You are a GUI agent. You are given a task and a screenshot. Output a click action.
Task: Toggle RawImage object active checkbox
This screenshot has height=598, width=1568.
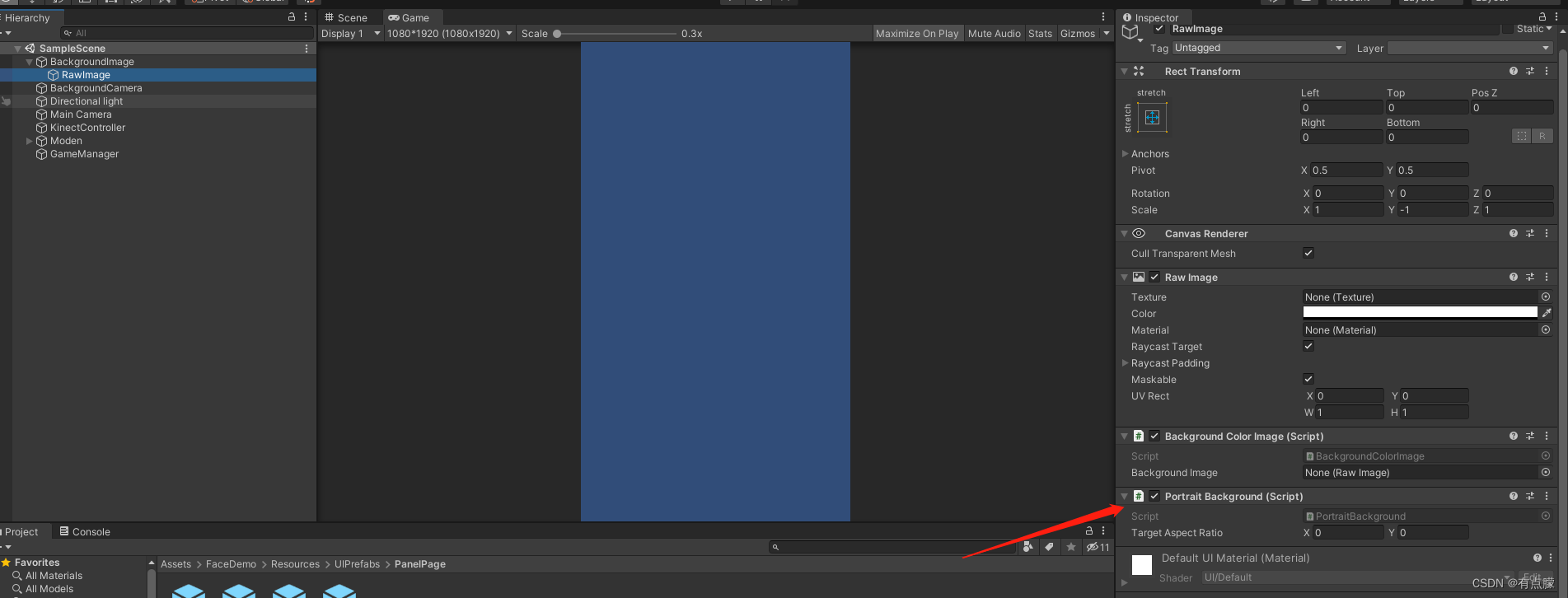pos(1159,29)
